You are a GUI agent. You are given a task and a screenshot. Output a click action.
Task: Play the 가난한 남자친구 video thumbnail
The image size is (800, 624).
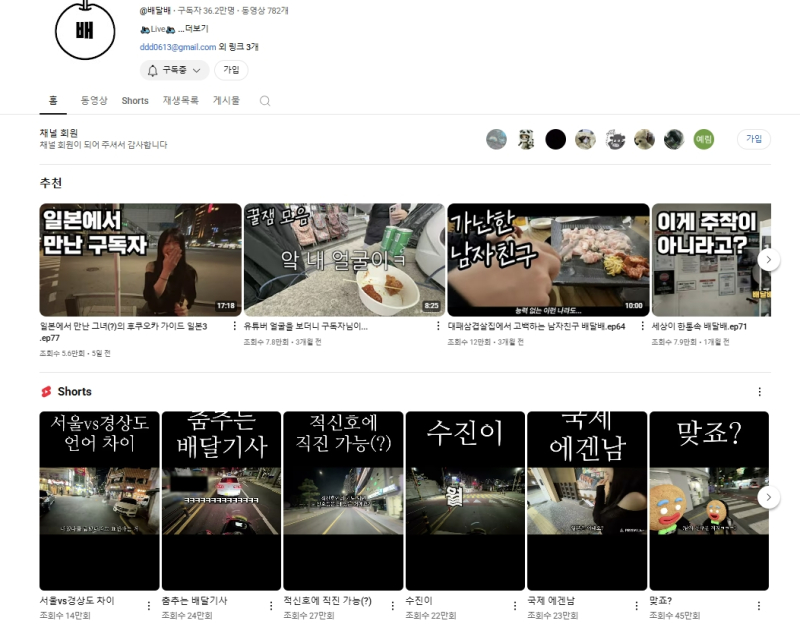(x=548, y=260)
